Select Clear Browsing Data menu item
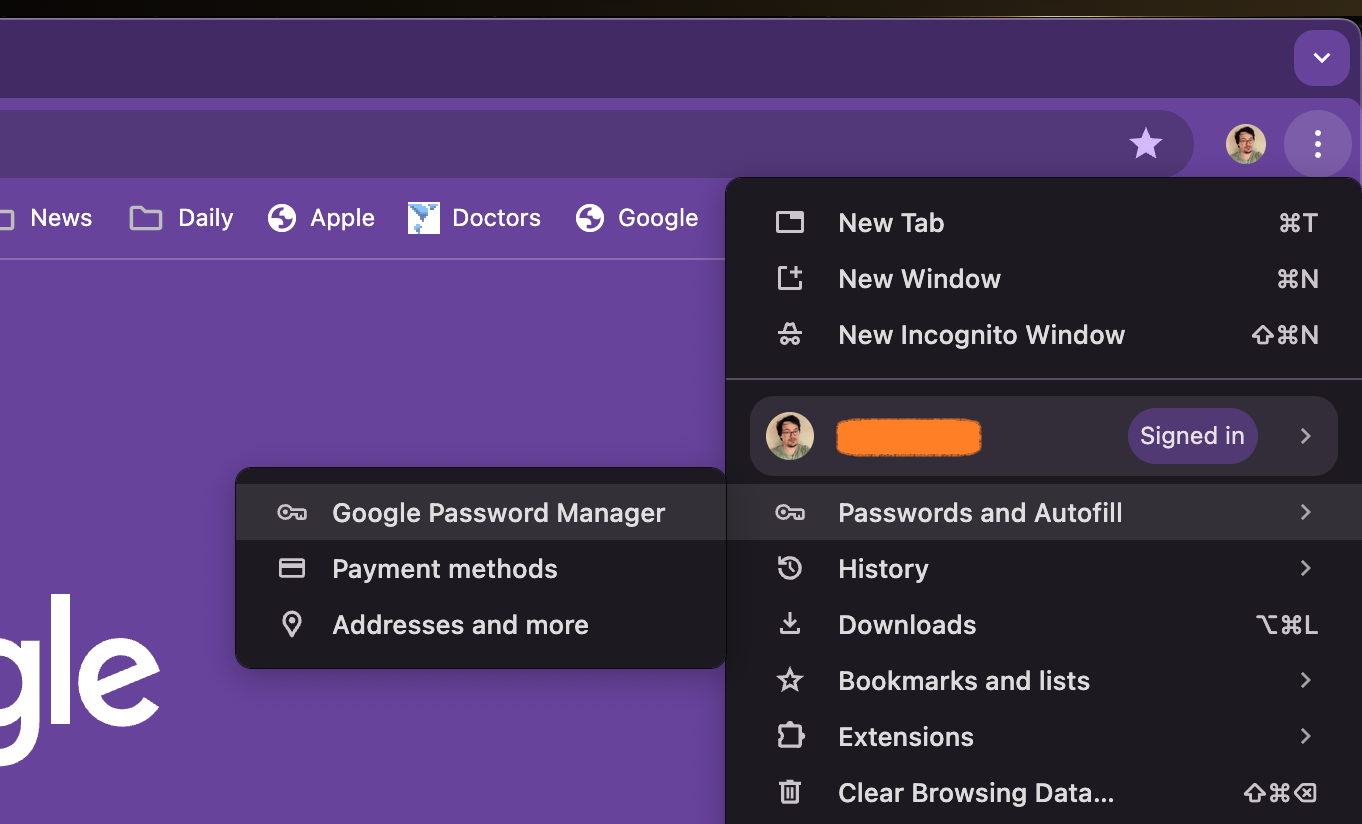Viewport: 1362px width, 824px height. click(x=1044, y=793)
